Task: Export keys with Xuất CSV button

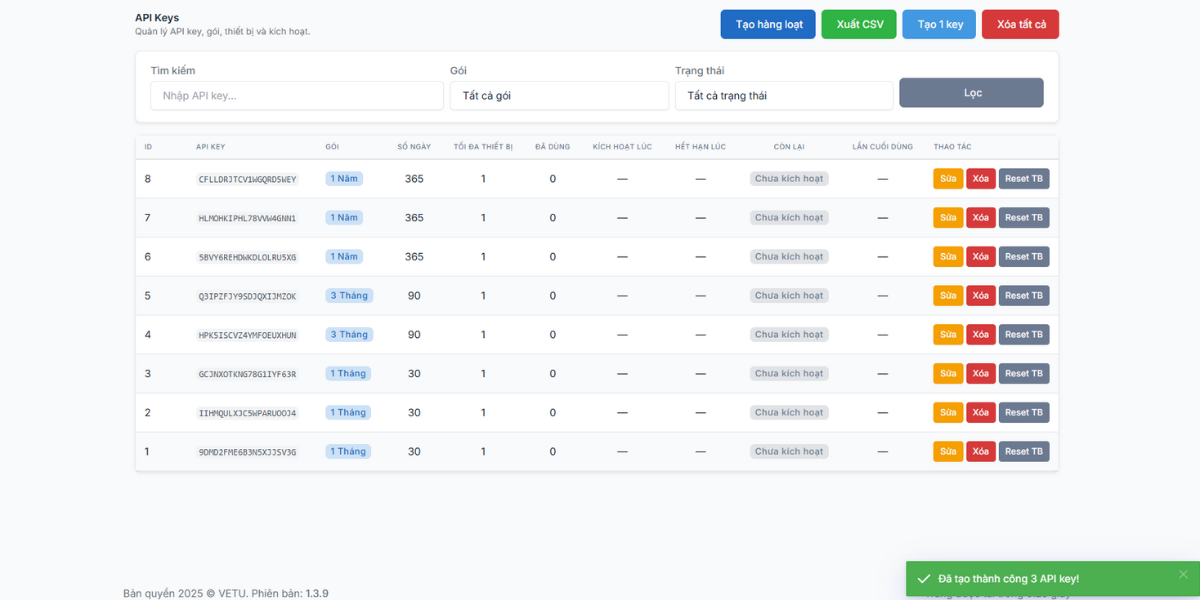Action: (x=859, y=25)
